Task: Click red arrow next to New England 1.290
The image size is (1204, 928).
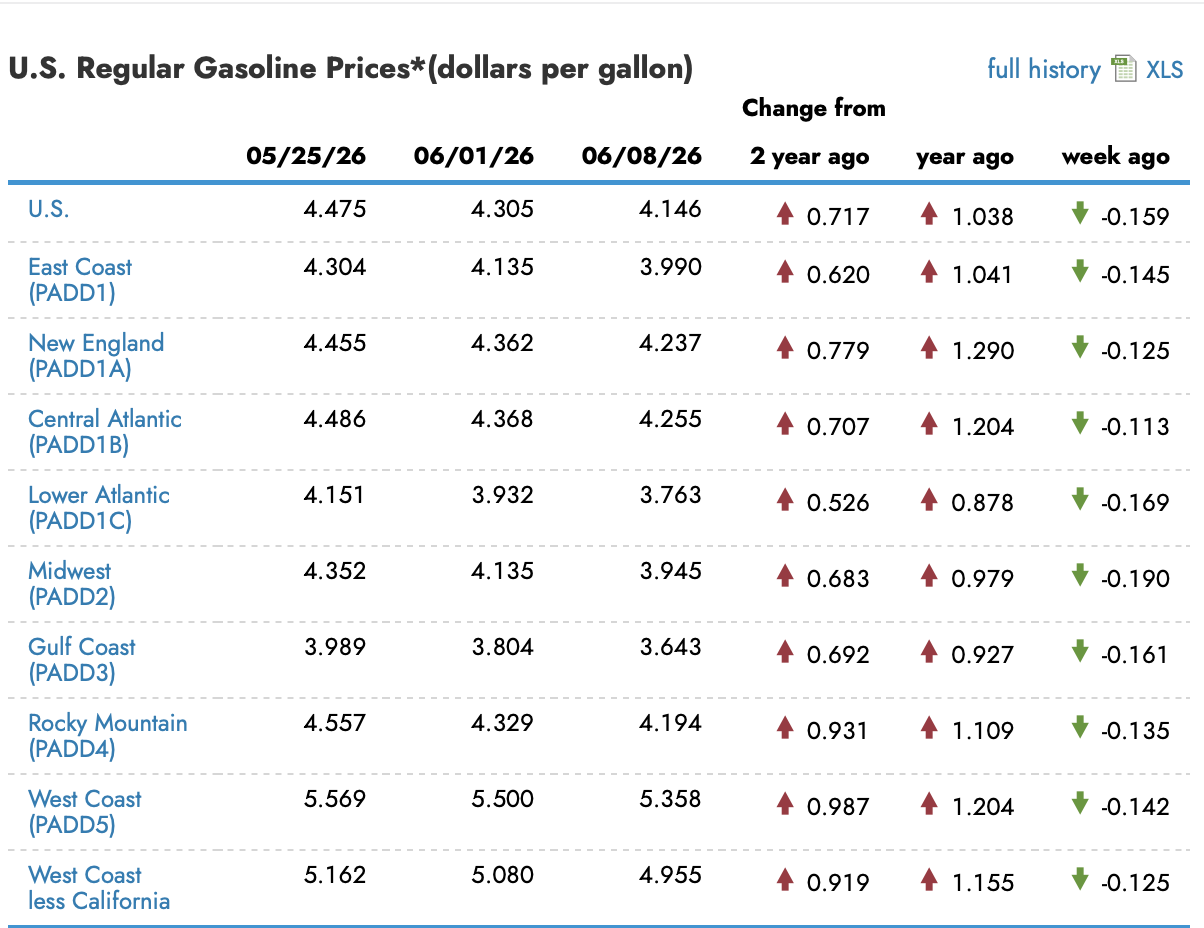Action: 929,347
